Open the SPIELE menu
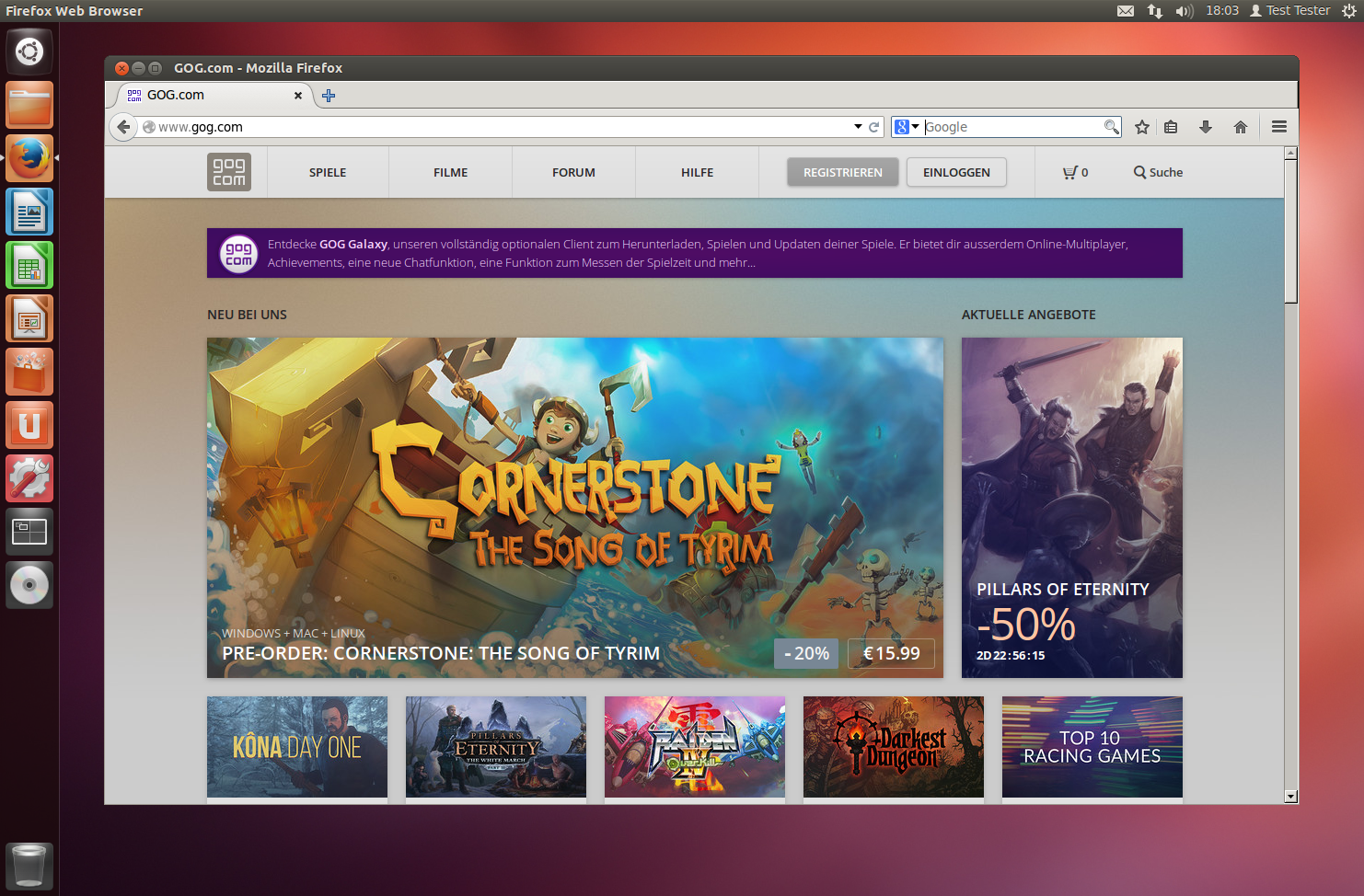The height and width of the screenshot is (896, 1364). (x=328, y=172)
